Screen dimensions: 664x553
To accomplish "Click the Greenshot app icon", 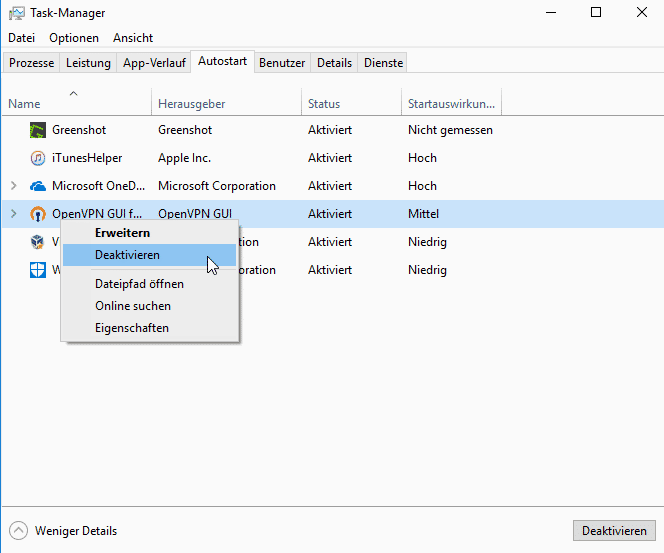I will click(x=38, y=130).
